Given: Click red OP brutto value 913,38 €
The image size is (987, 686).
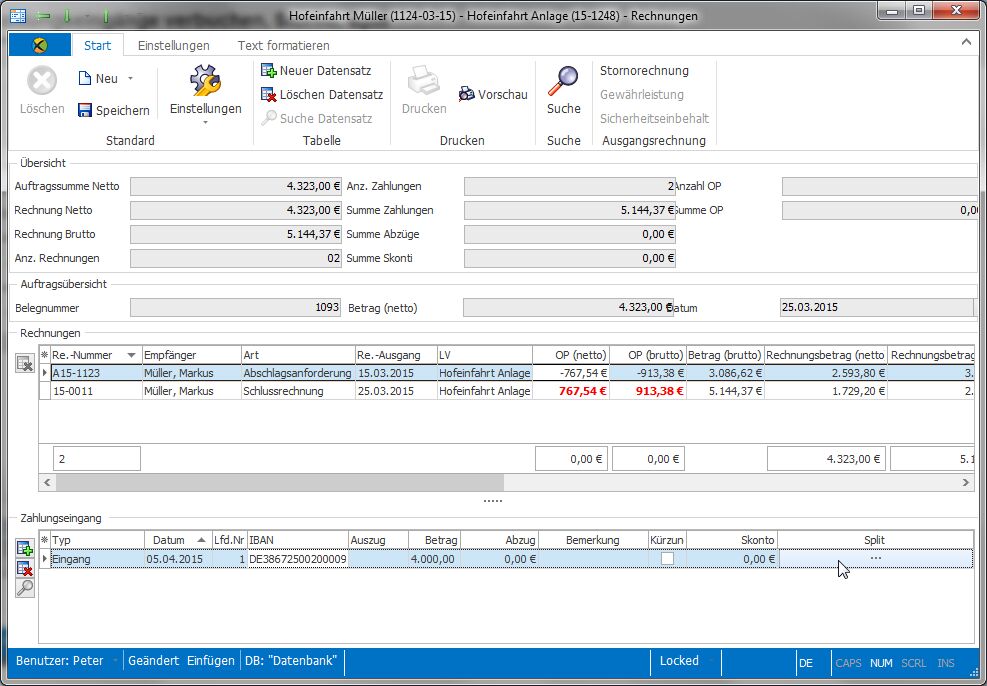Looking at the screenshot, I should click(x=648, y=391).
